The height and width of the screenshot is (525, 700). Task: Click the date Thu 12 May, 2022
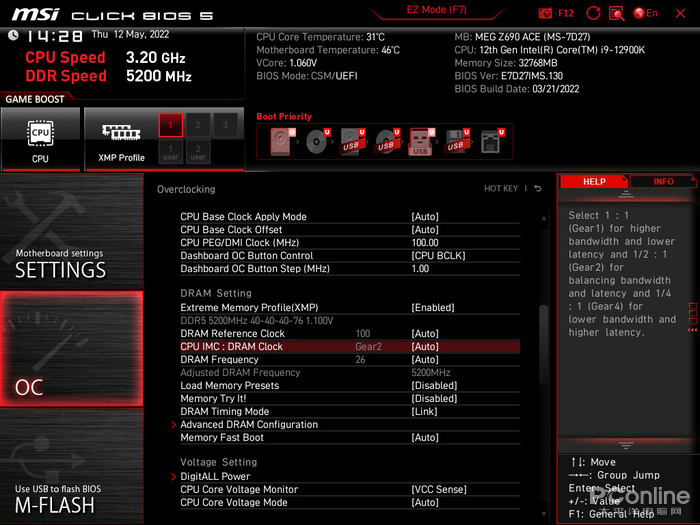pos(130,34)
